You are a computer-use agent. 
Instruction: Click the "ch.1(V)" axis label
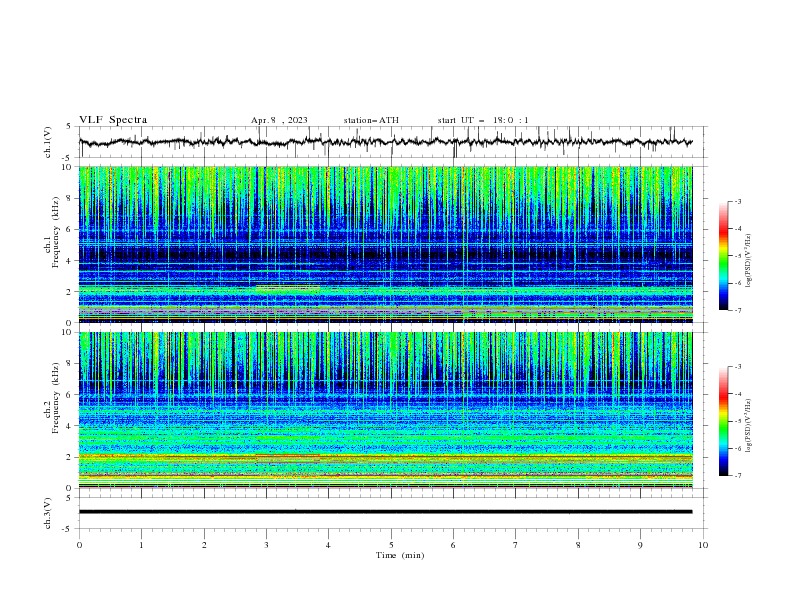pyautogui.click(x=48, y=142)
